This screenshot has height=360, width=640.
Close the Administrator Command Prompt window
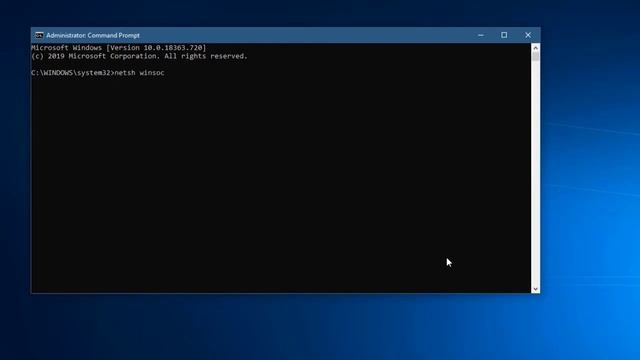tap(528, 36)
